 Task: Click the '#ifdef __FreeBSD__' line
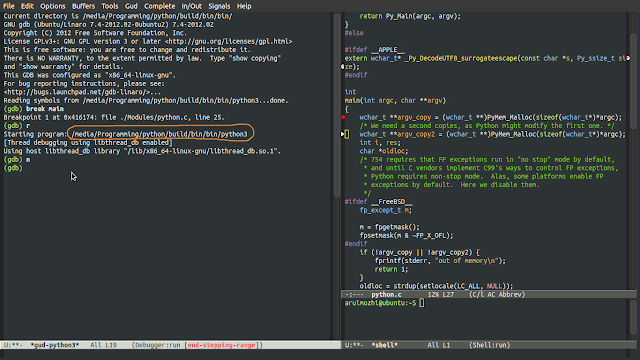click(378, 202)
